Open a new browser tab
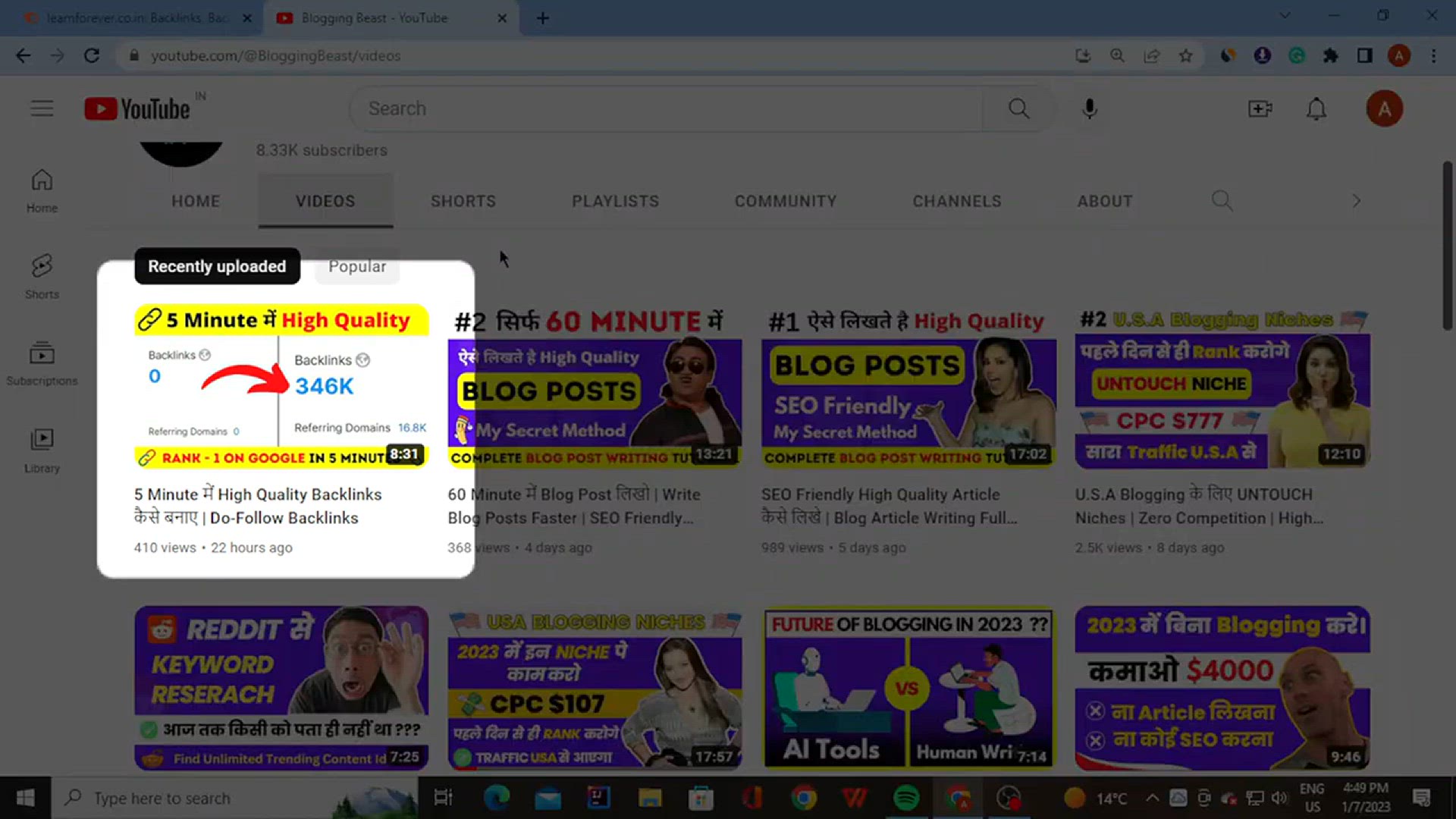1456x819 pixels. (x=543, y=18)
